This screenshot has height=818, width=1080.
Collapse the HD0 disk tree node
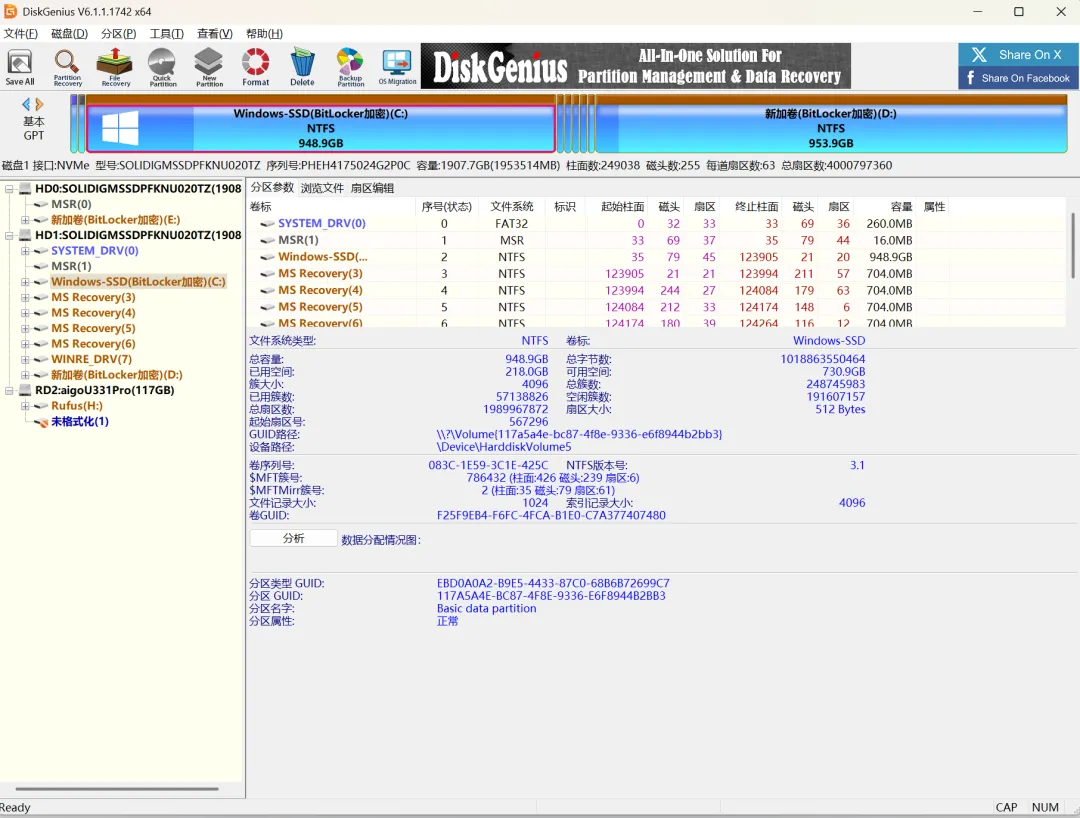tap(10, 189)
